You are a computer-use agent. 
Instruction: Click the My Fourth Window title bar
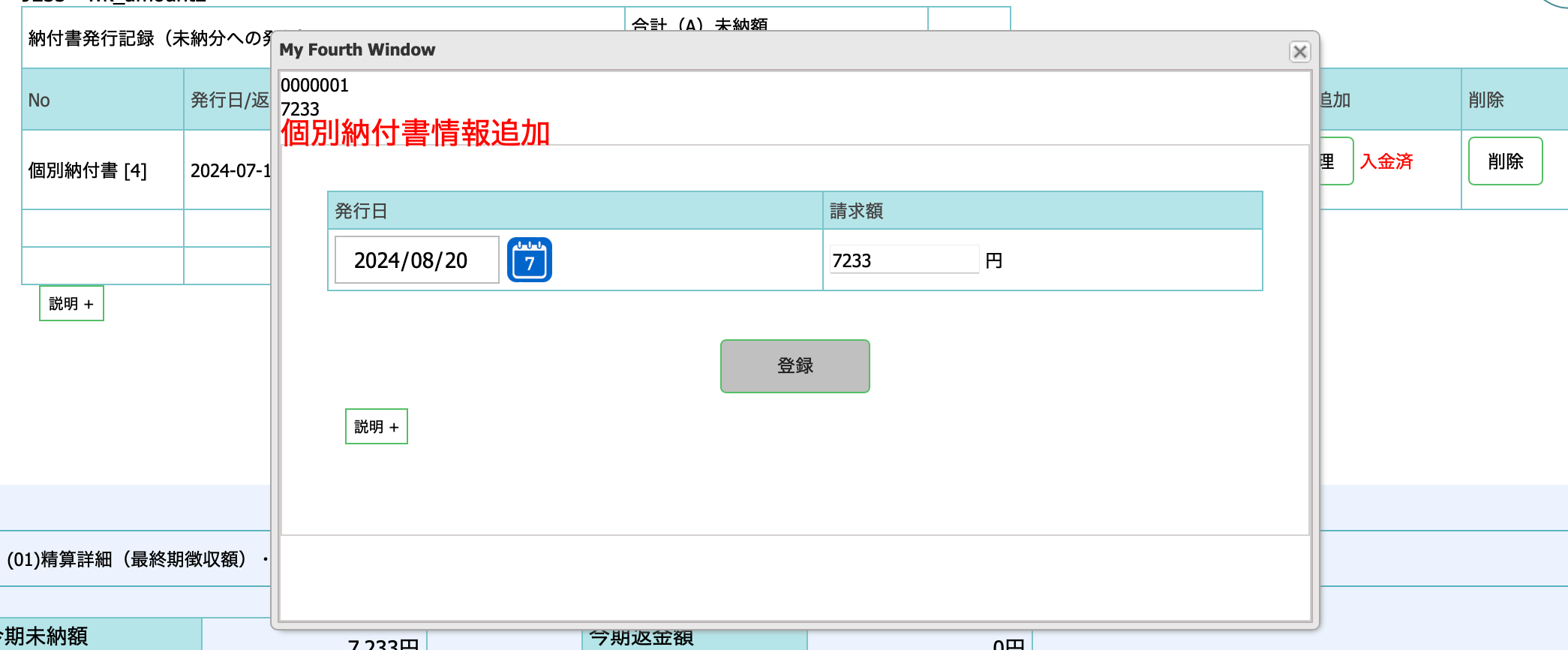[x=750, y=50]
